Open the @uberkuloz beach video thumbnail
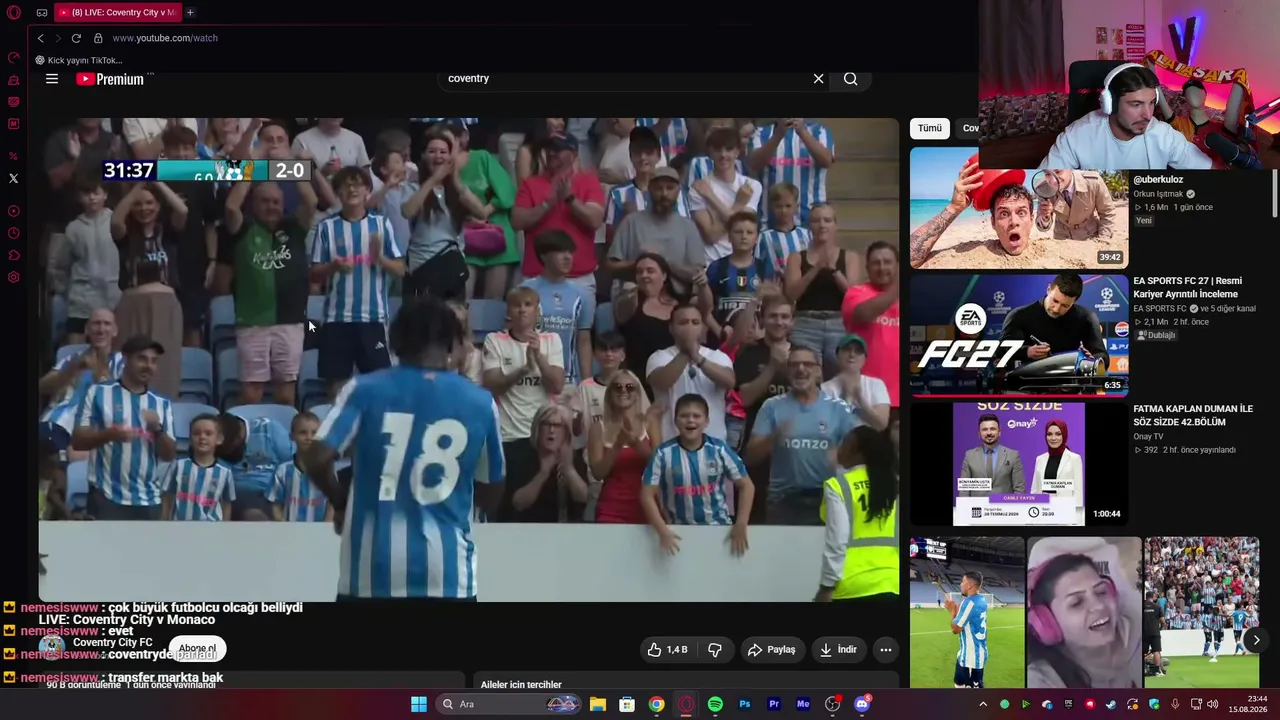The image size is (1280, 720). (1019, 208)
